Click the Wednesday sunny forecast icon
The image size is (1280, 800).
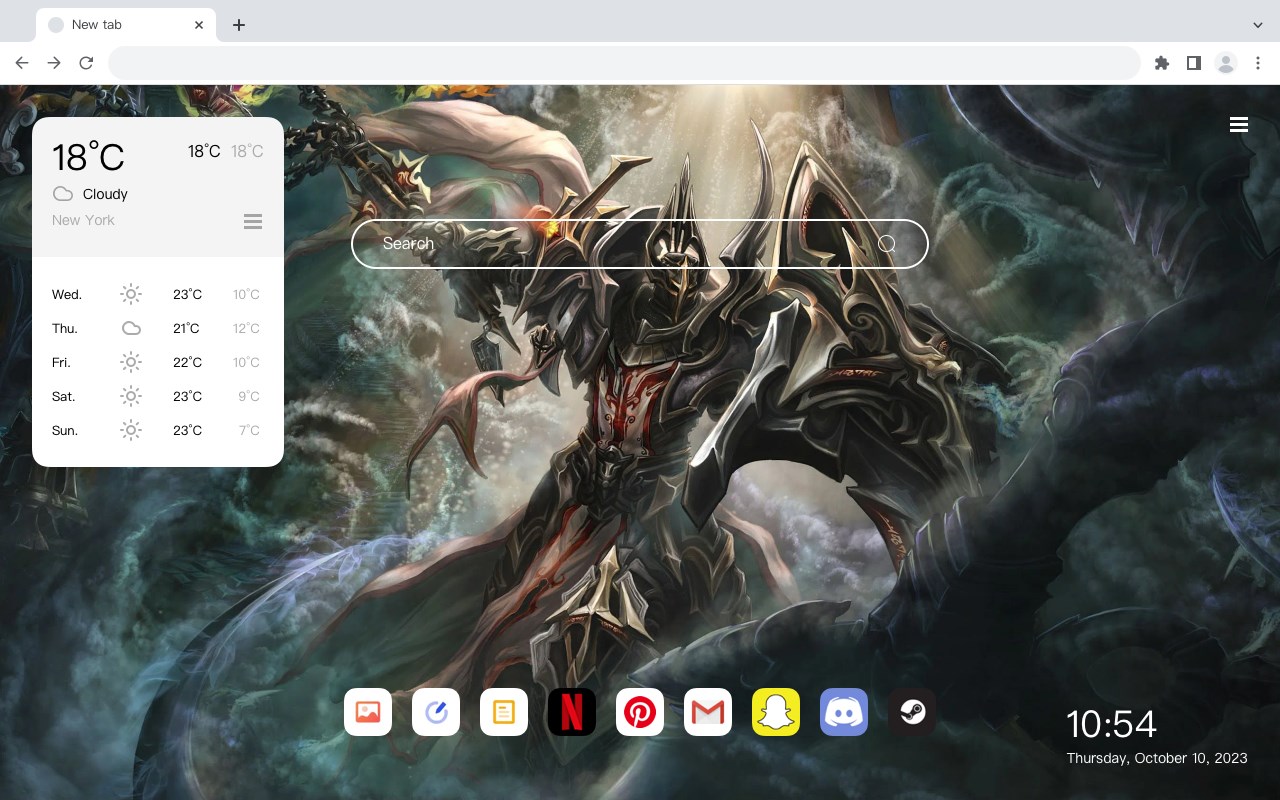[x=131, y=294]
